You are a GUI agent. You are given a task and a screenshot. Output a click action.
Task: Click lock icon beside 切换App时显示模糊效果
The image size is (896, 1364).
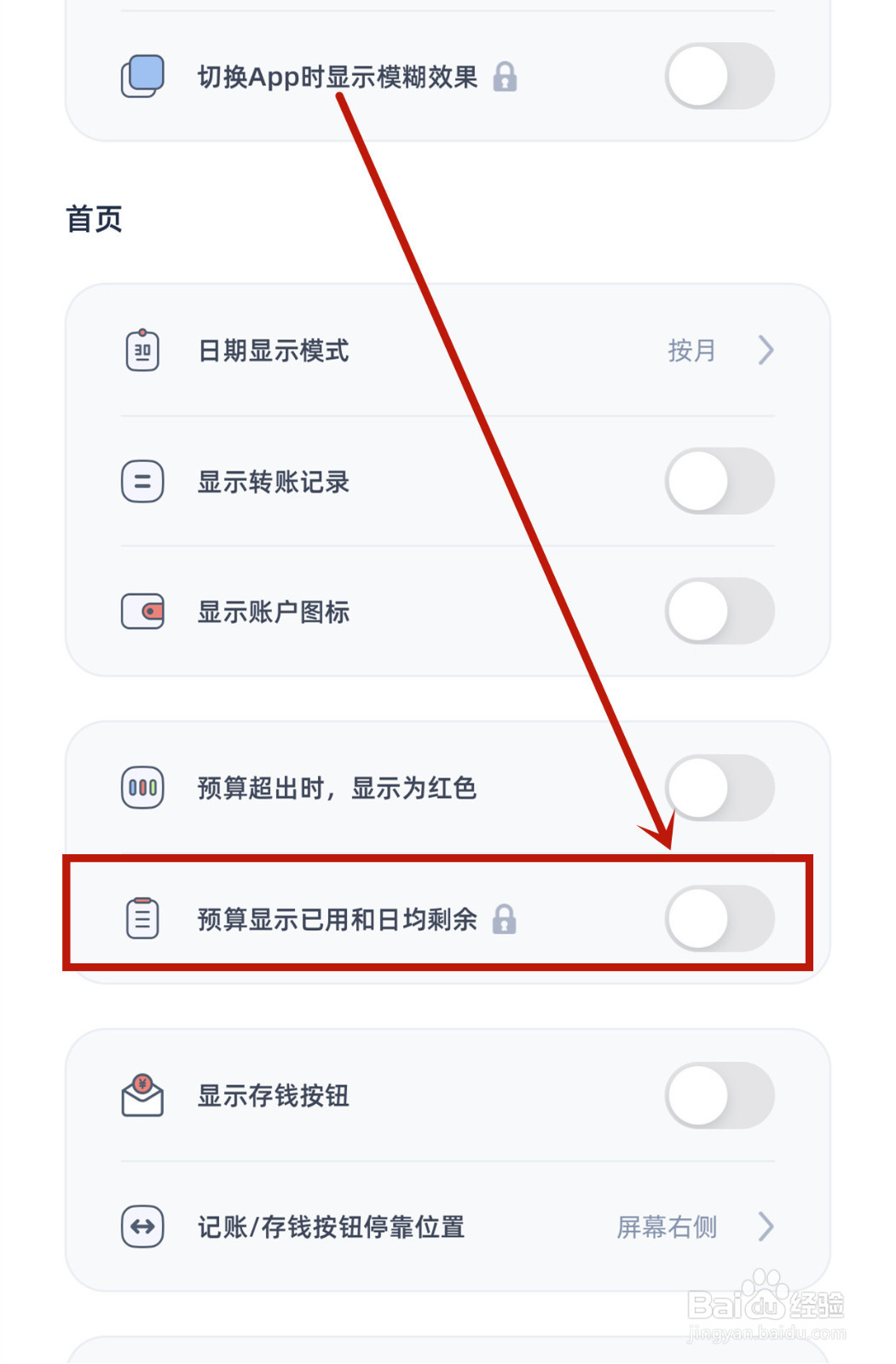click(505, 77)
